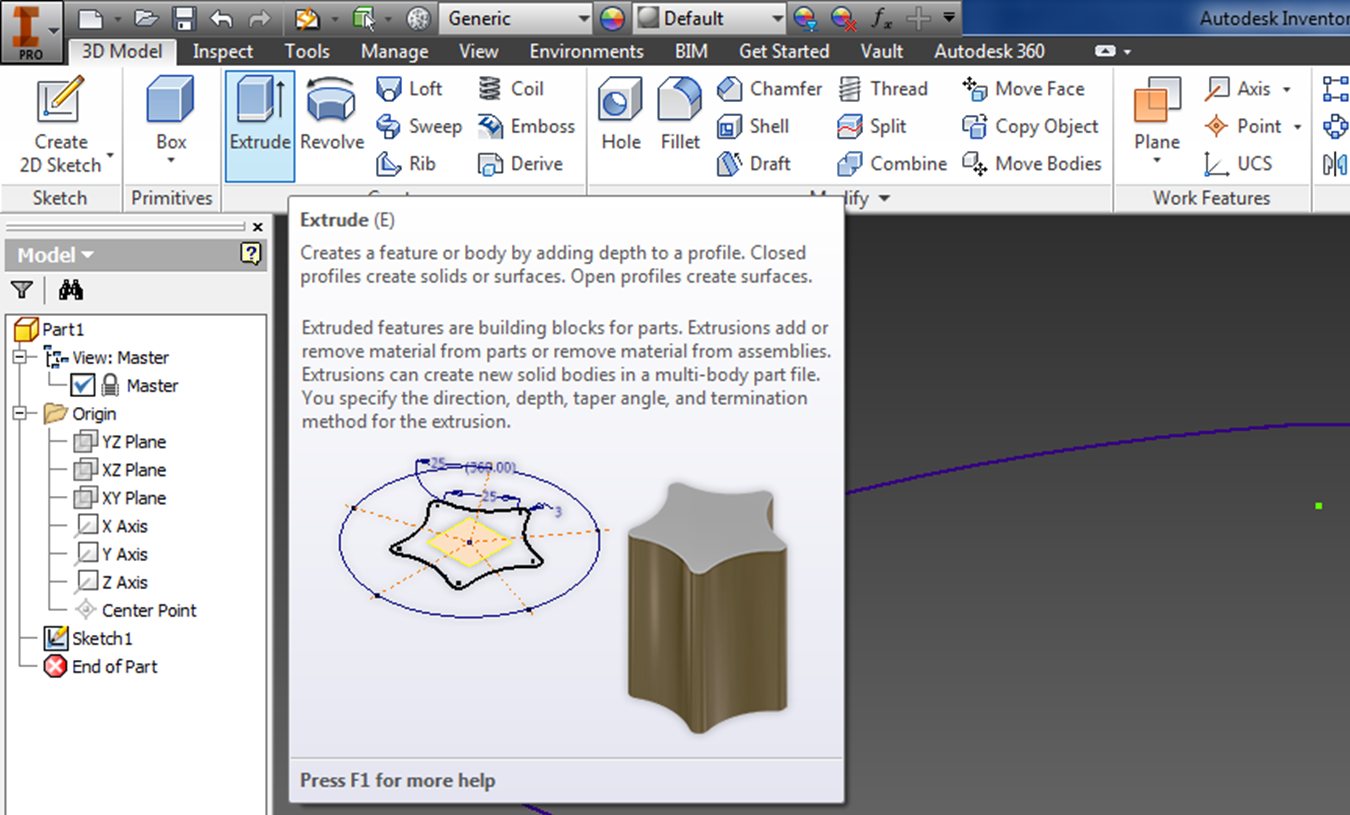Start Create 2D Sketch

[x=60, y=127]
